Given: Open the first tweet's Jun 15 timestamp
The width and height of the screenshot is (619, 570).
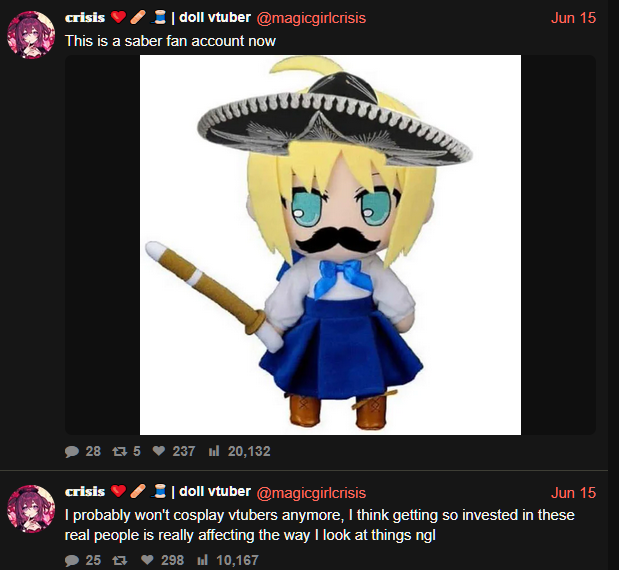Looking at the screenshot, I should pos(573,18).
